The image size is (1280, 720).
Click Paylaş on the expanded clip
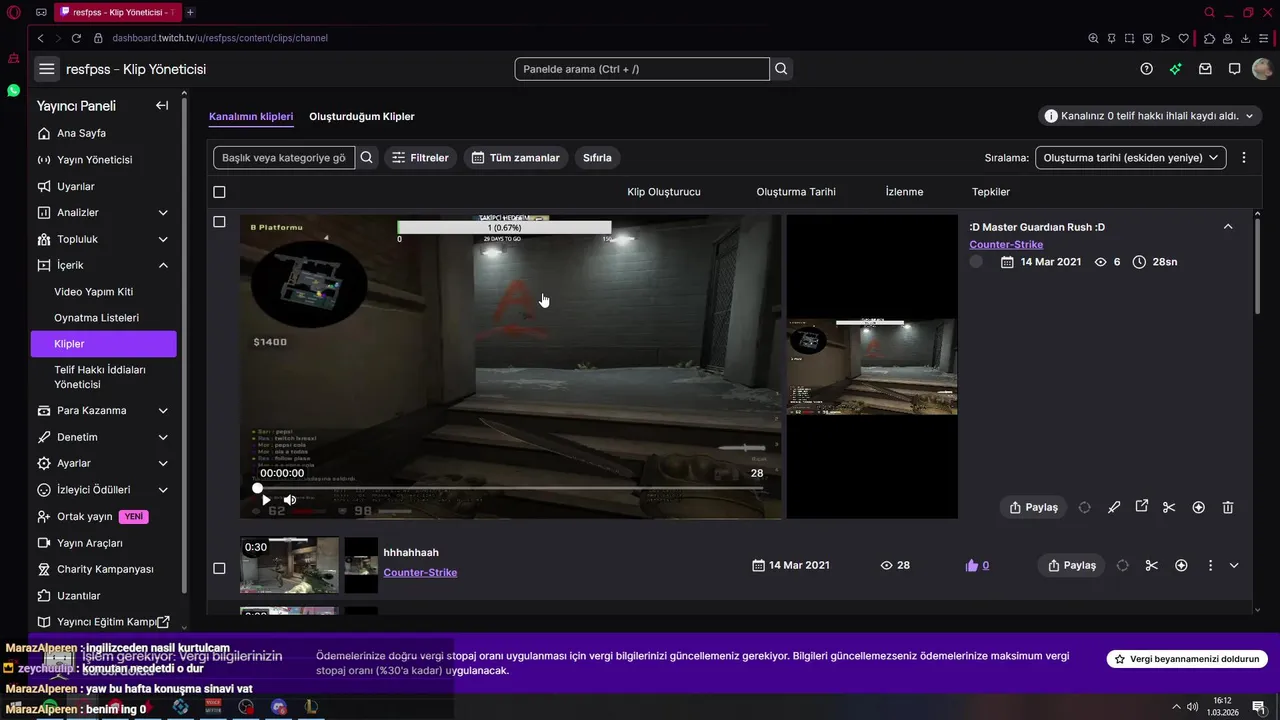[x=1033, y=507]
